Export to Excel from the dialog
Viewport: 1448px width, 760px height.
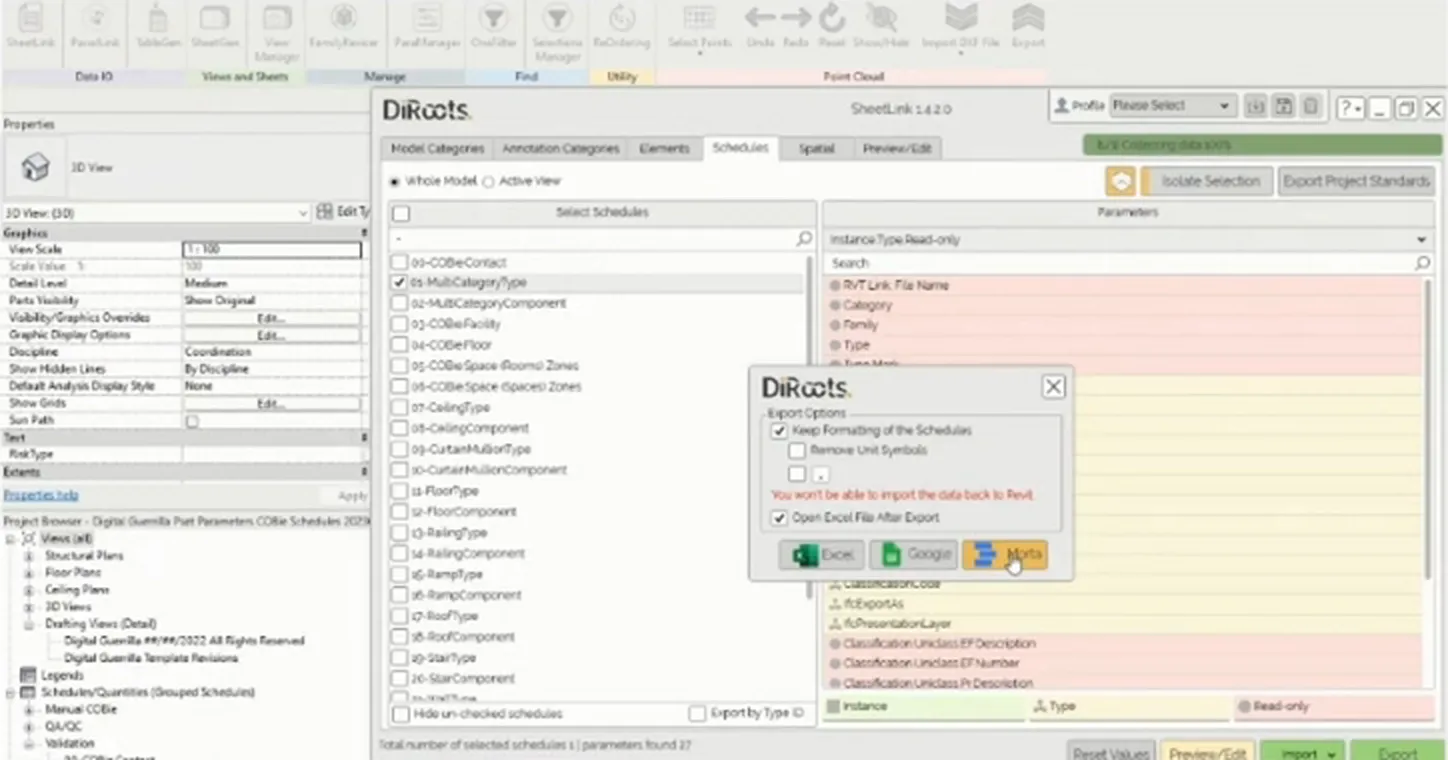pos(822,555)
